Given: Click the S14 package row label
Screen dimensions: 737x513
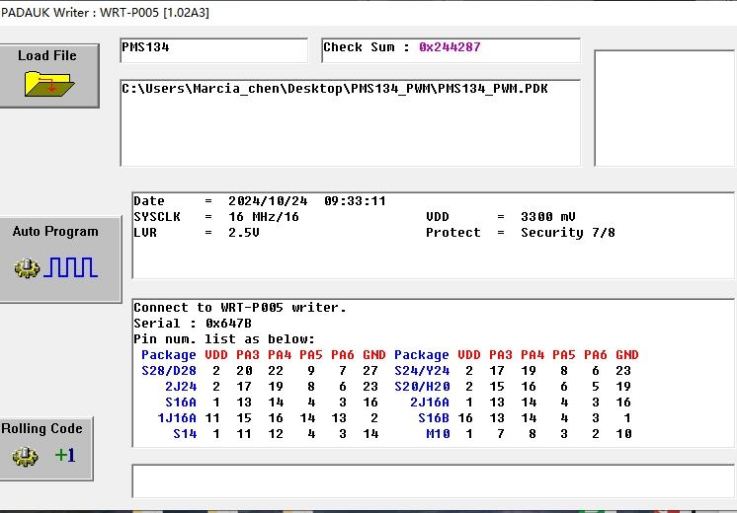Looking at the screenshot, I should pyautogui.click(x=185, y=434).
